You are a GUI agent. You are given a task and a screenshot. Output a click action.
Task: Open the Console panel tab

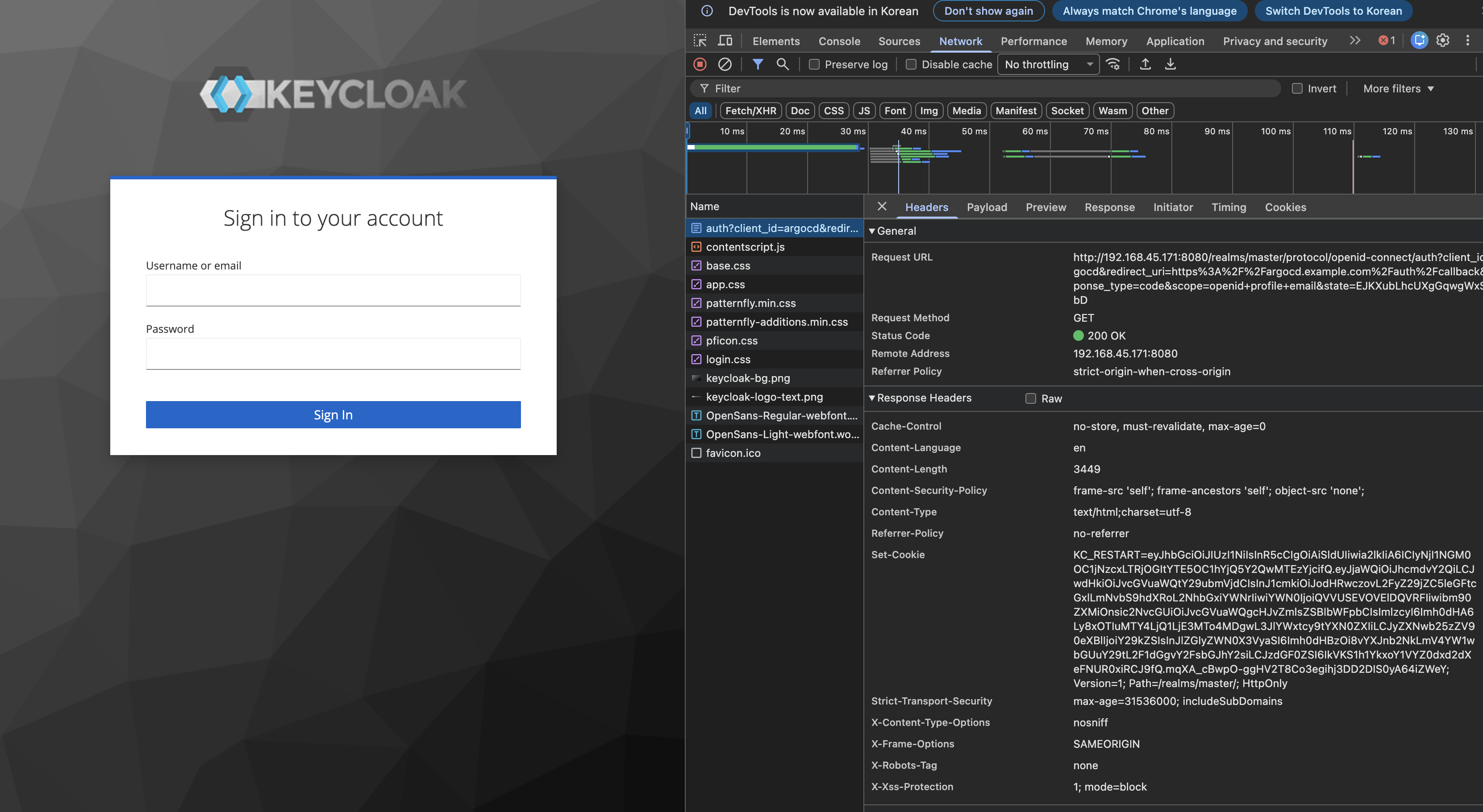click(x=839, y=41)
